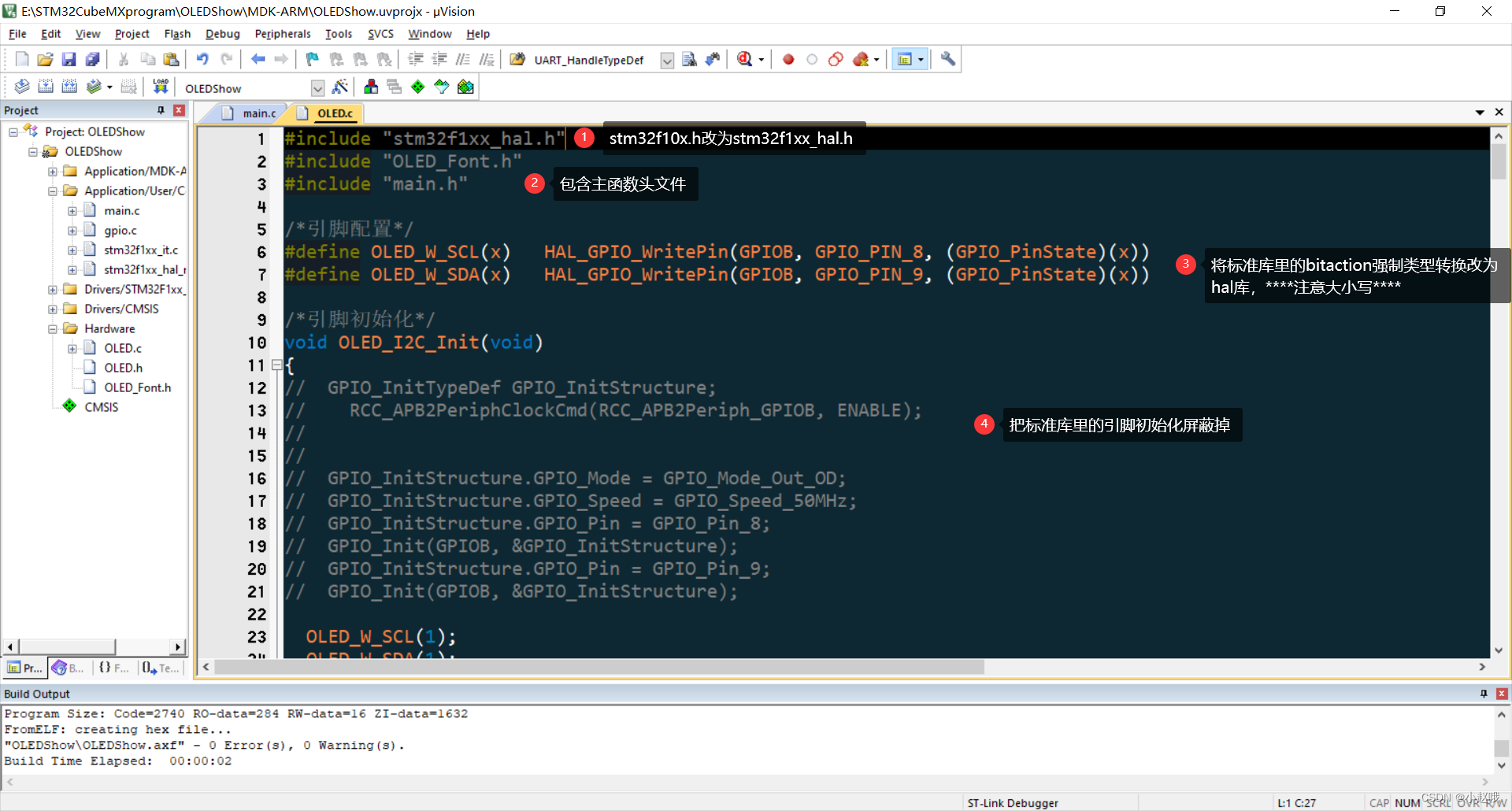Insert a breakpoint with the red circle icon

(x=788, y=59)
